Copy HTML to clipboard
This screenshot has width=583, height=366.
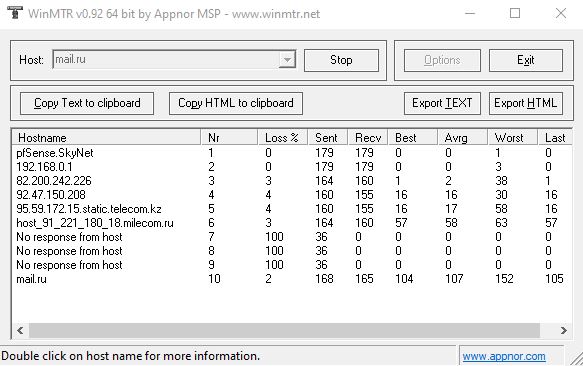[236, 103]
